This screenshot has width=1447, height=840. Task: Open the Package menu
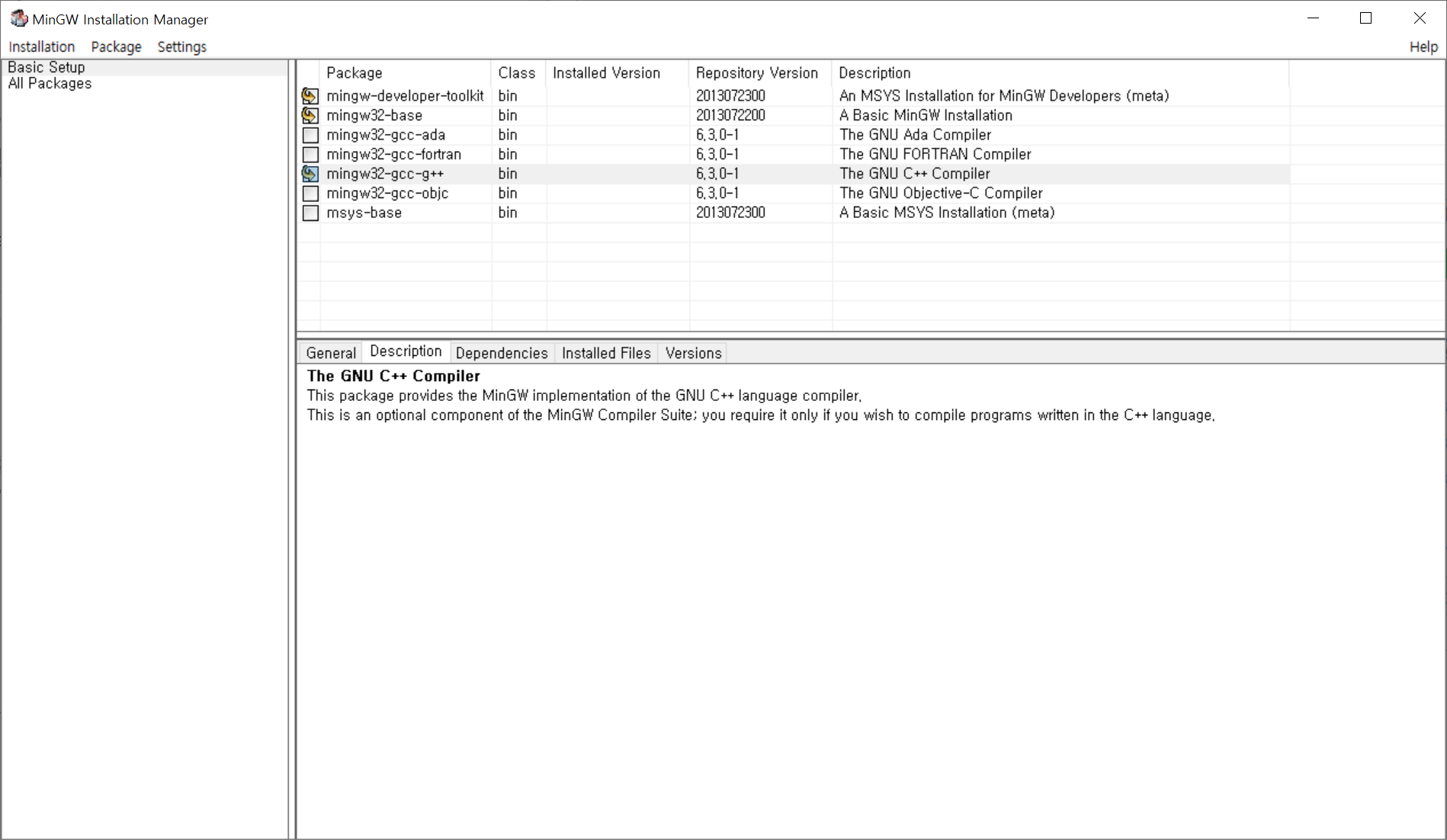[x=116, y=46]
